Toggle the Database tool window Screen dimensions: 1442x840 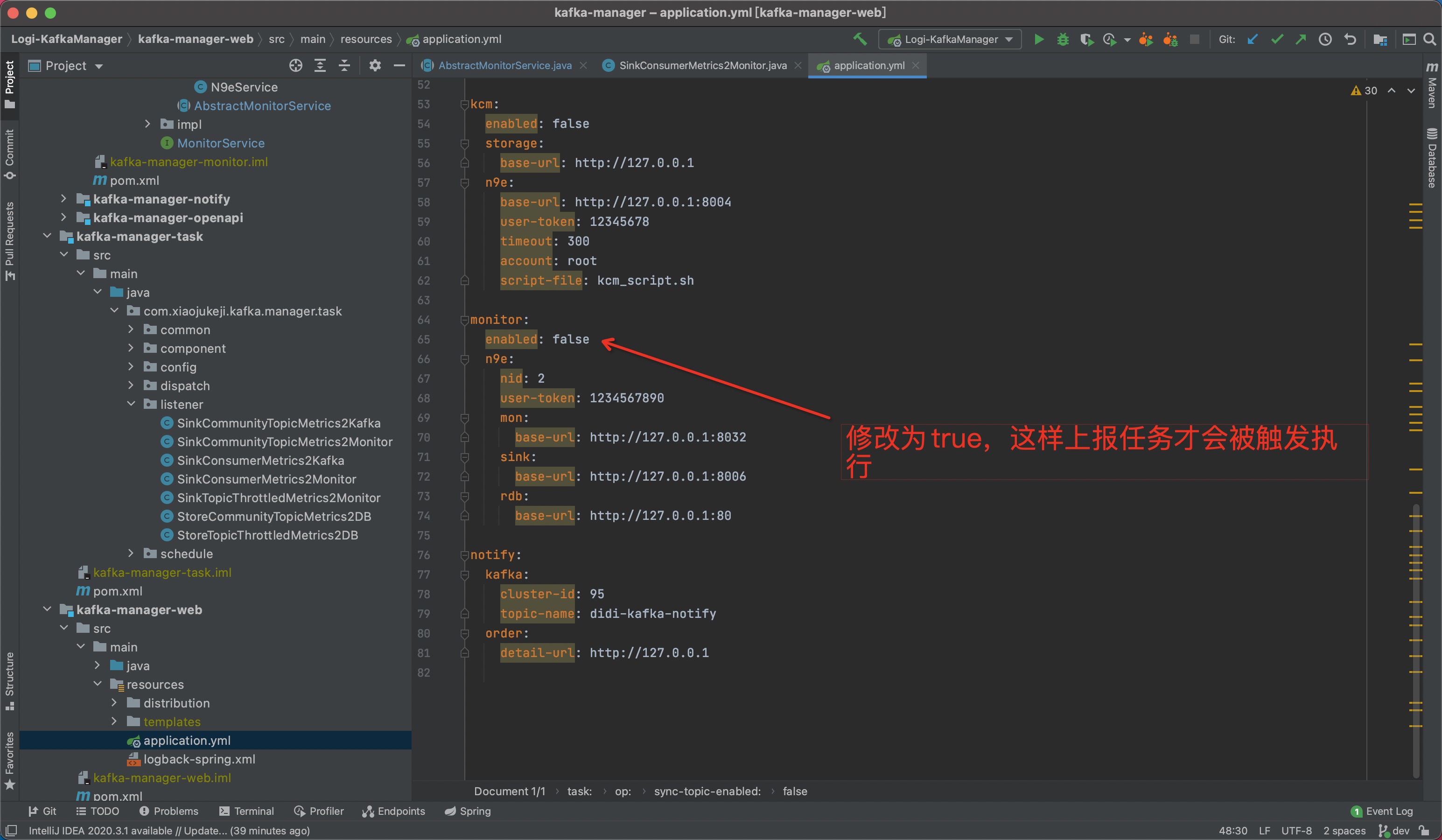pyautogui.click(x=1432, y=159)
